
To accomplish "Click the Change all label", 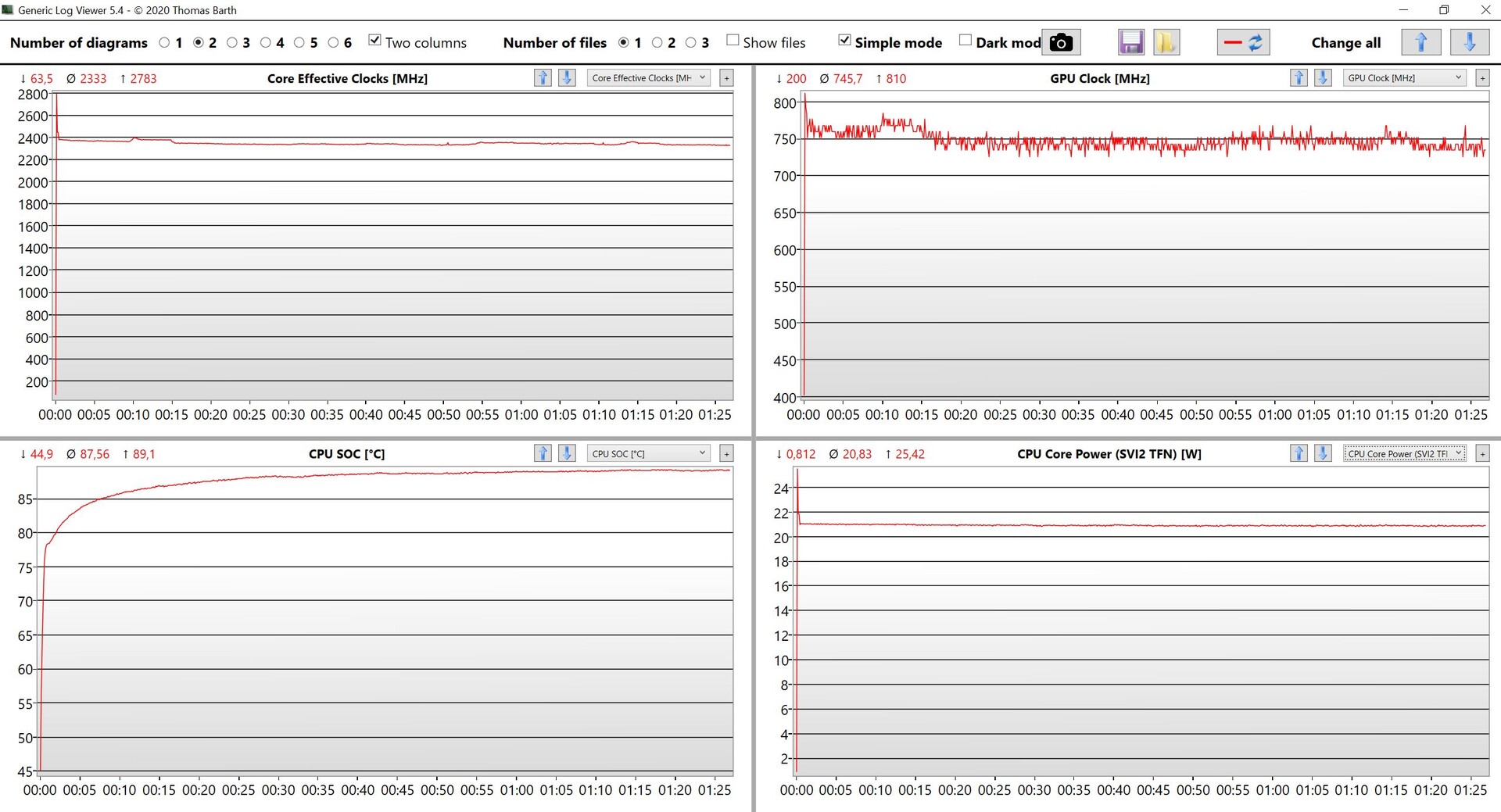I will pos(1346,43).
